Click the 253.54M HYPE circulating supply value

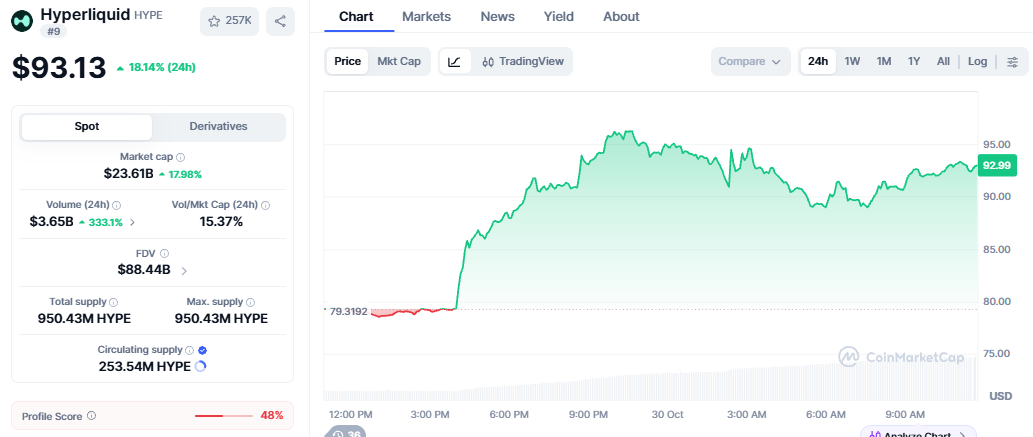[x=145, y=366]
